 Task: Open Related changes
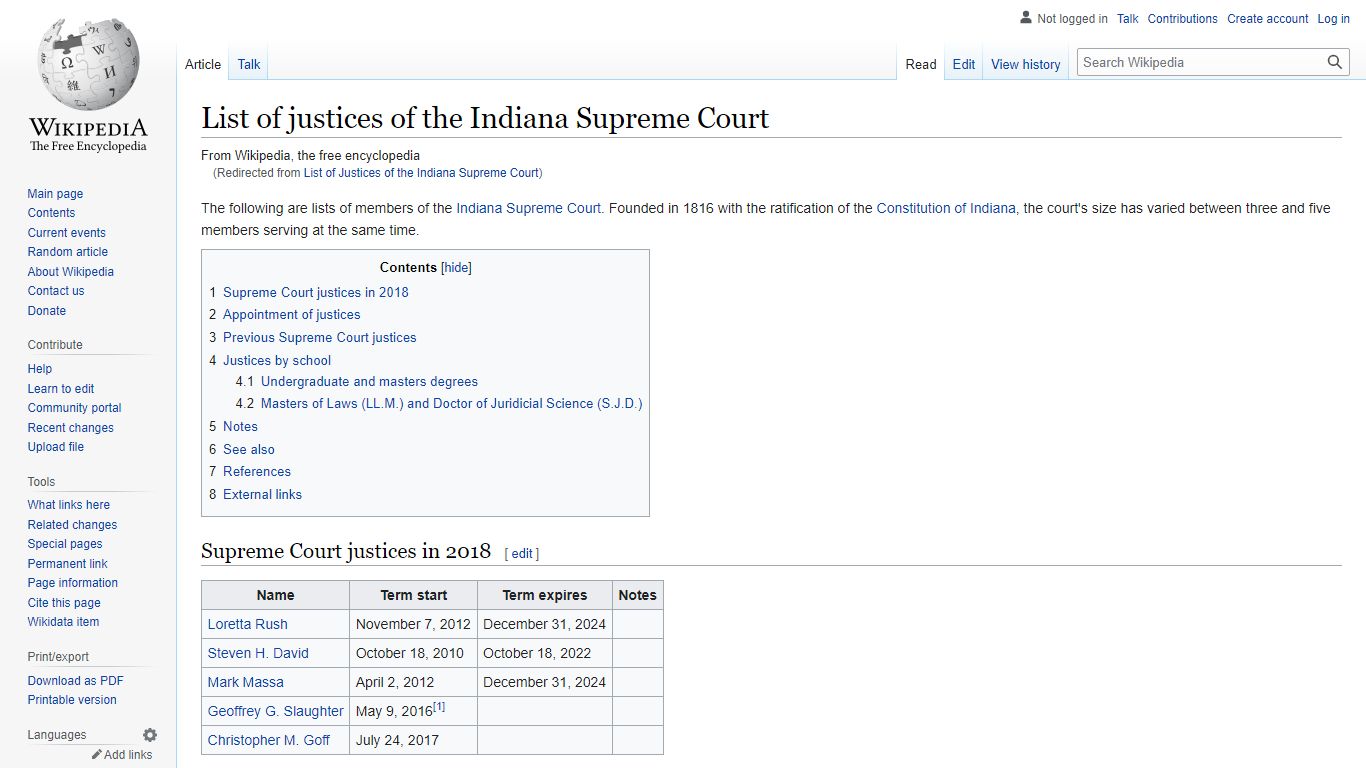click(72, 525)
